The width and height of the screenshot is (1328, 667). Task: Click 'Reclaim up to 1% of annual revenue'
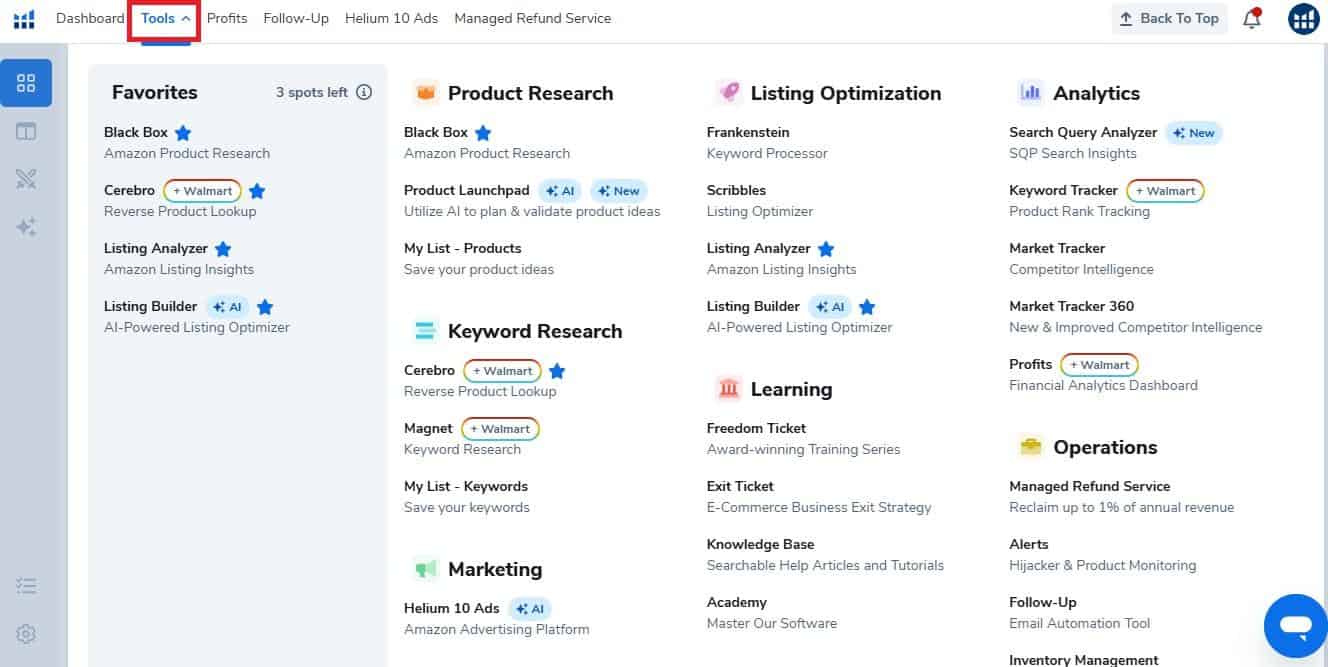click(x=1122, y=507)
